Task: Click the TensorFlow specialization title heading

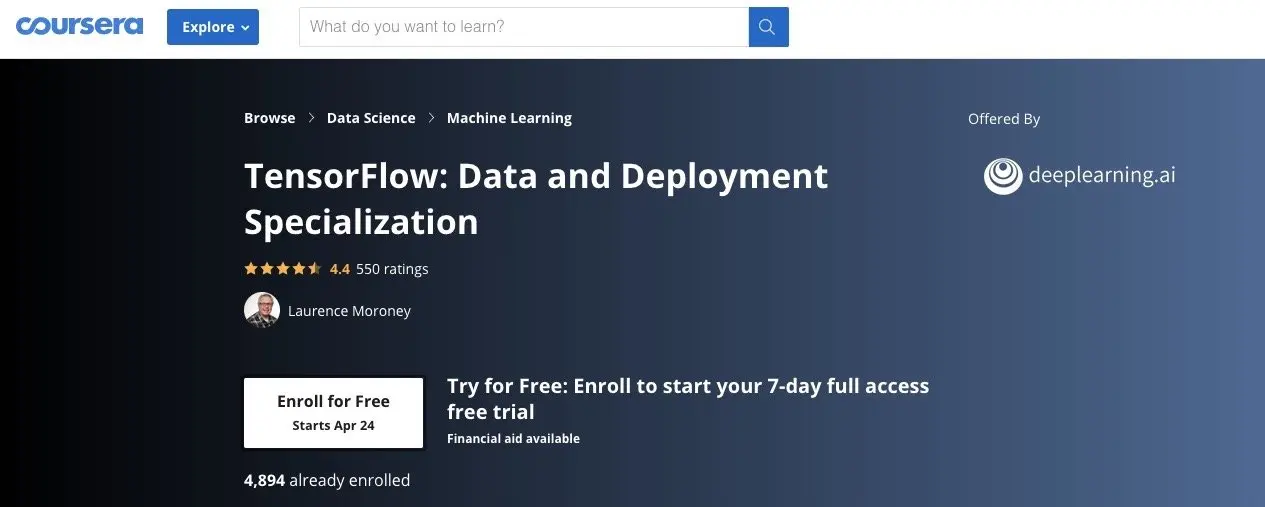Action: click(536, 198)
